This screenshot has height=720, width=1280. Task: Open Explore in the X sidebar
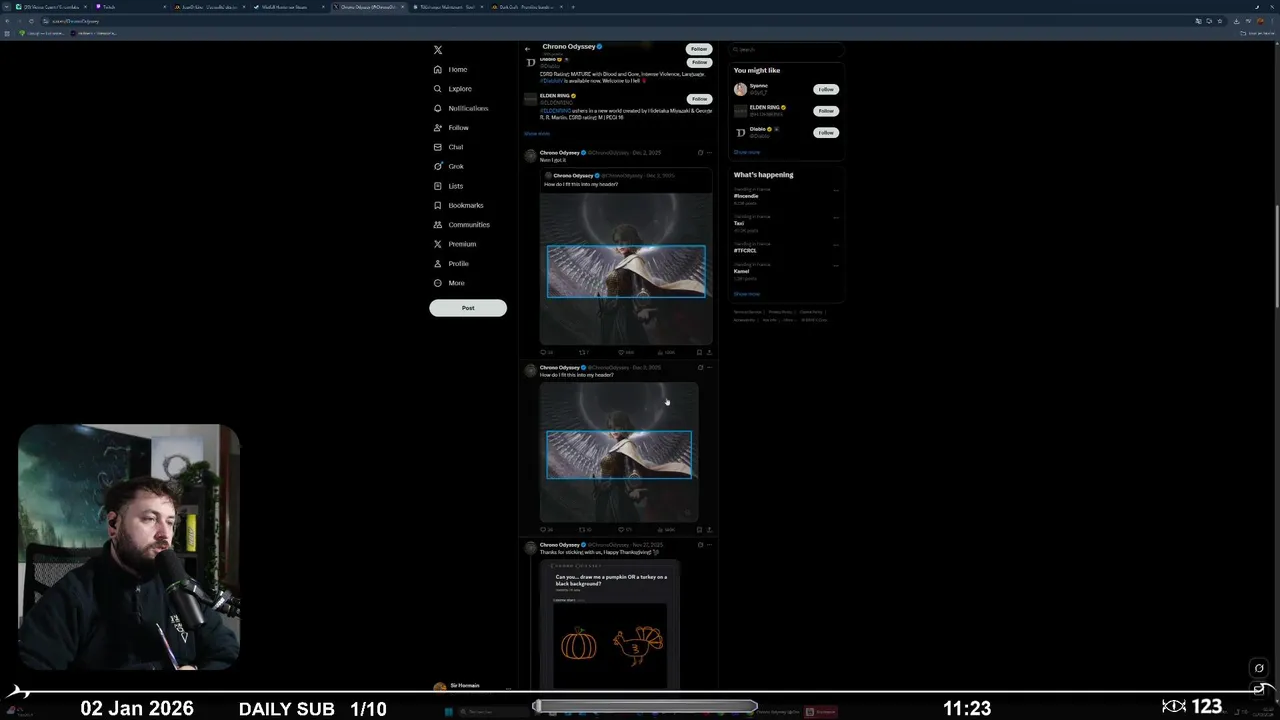pos(452,89)
